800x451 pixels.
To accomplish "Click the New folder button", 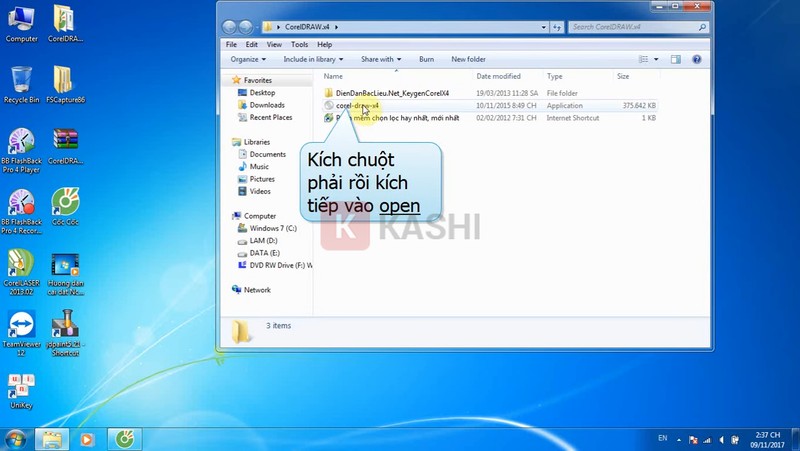I will [x=468, y=59].
